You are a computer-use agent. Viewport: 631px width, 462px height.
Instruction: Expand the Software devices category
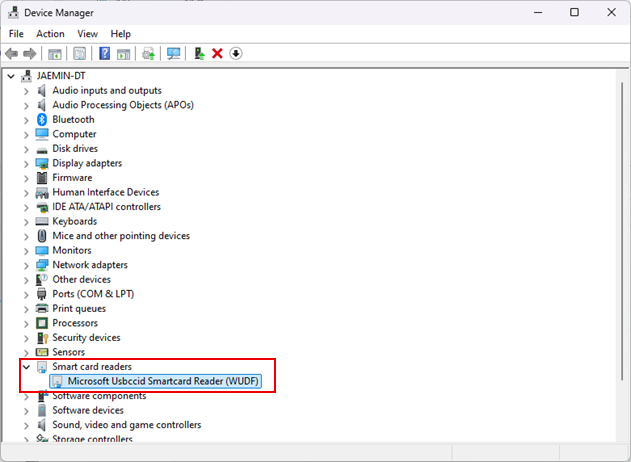[26, 411]
